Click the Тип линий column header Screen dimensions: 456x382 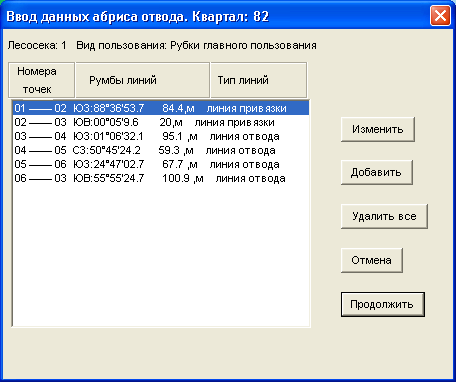(x=258, y=80)
